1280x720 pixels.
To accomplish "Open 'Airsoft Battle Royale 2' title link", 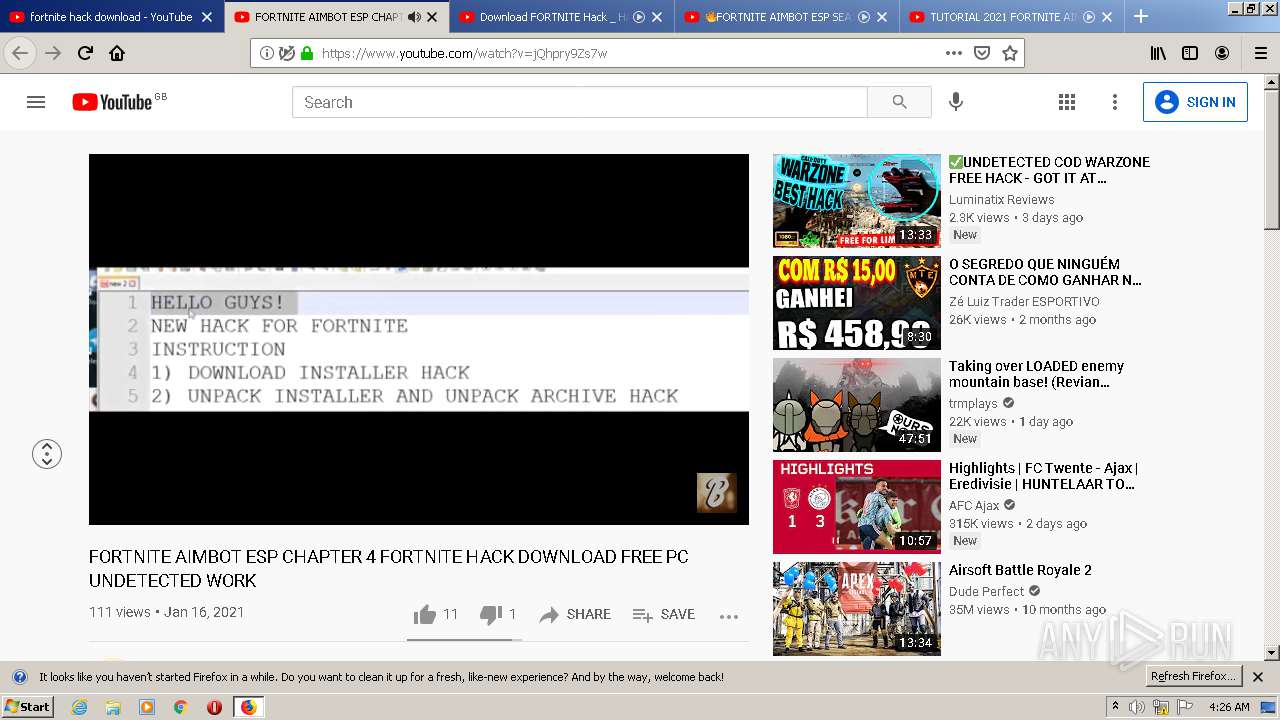I will pyautogui.click(x=1020, y=570).
